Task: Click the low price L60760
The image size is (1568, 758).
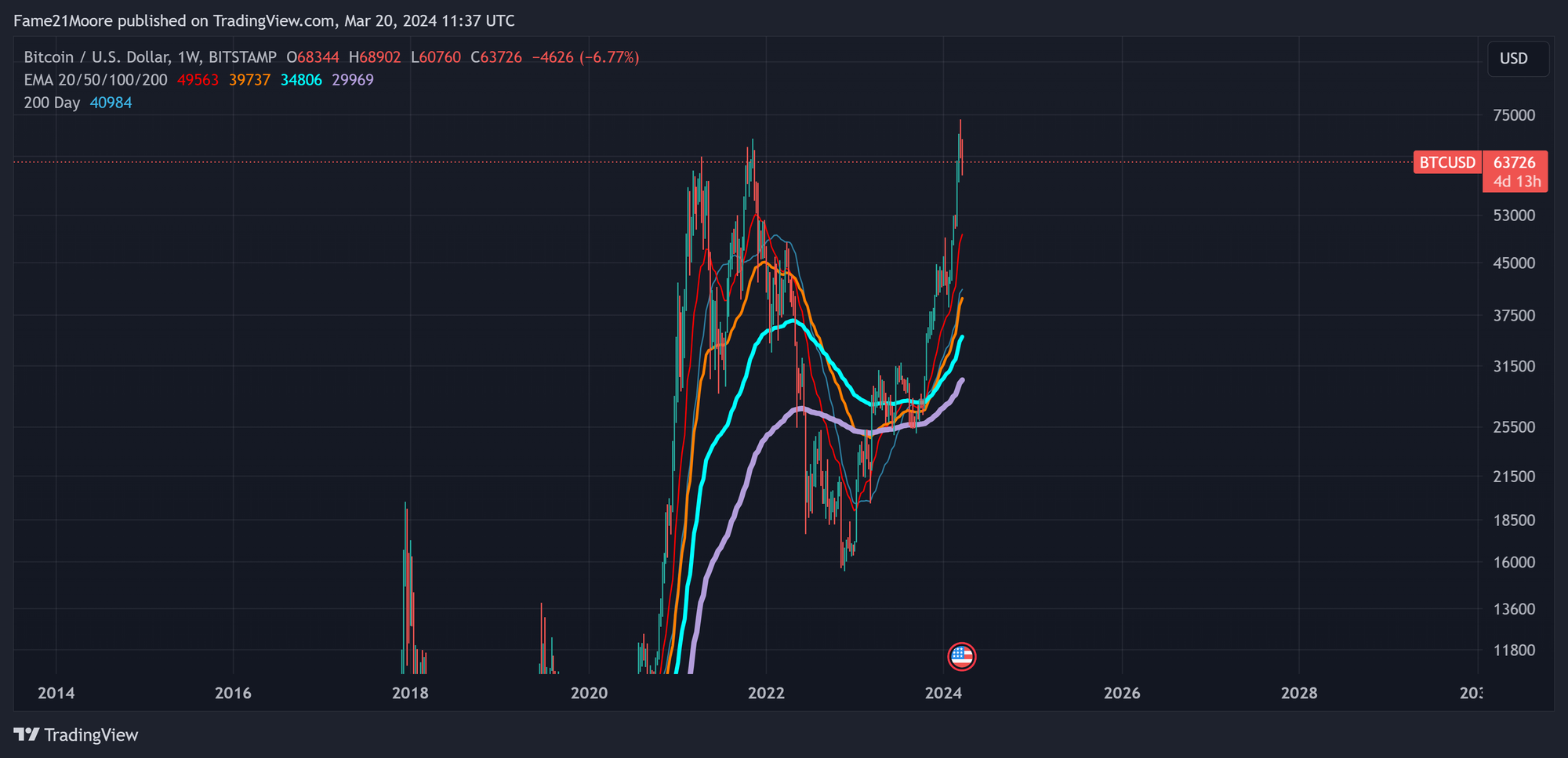Action: (x=436, y=57)
